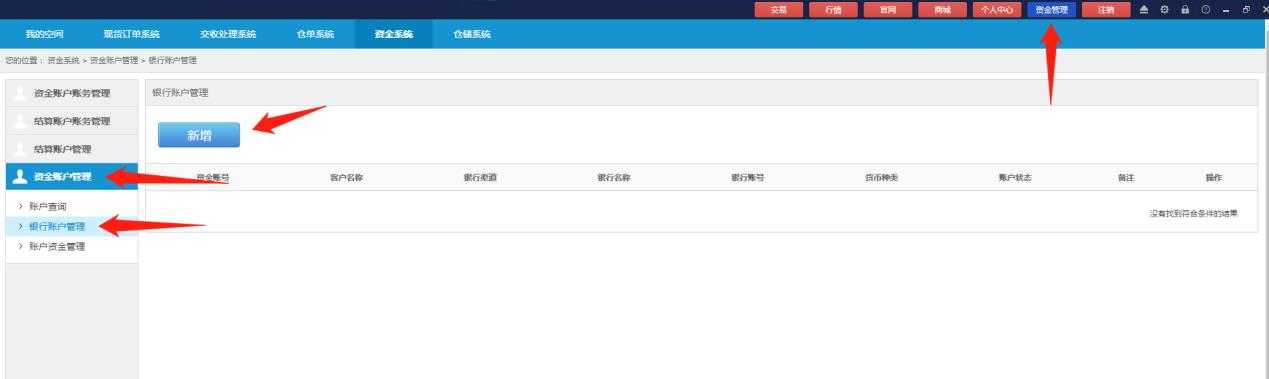
Task: Click the person icon beside 结算账户管理
Action: tap(20, 149)
